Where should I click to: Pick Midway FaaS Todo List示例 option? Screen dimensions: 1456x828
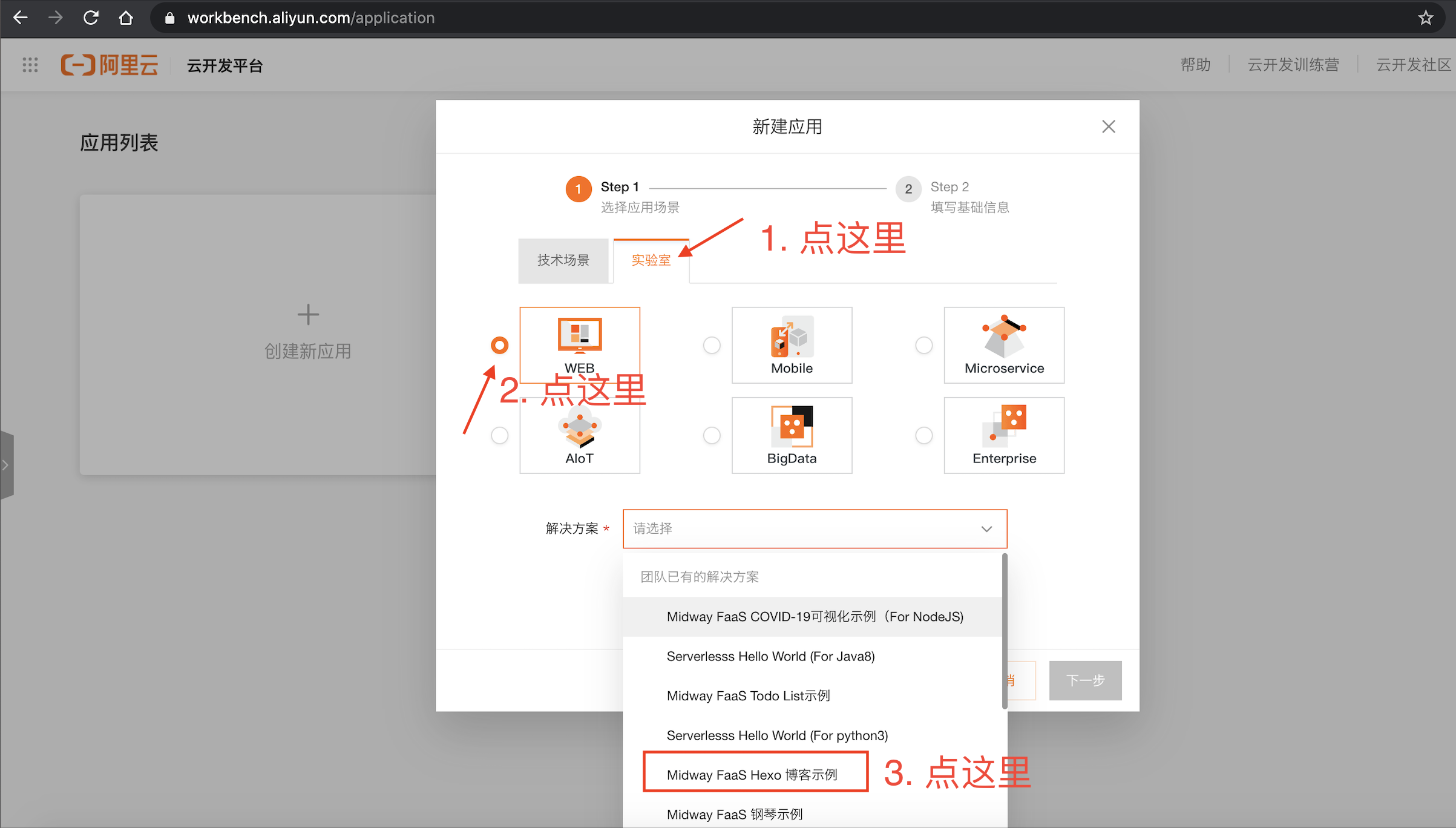812,696
